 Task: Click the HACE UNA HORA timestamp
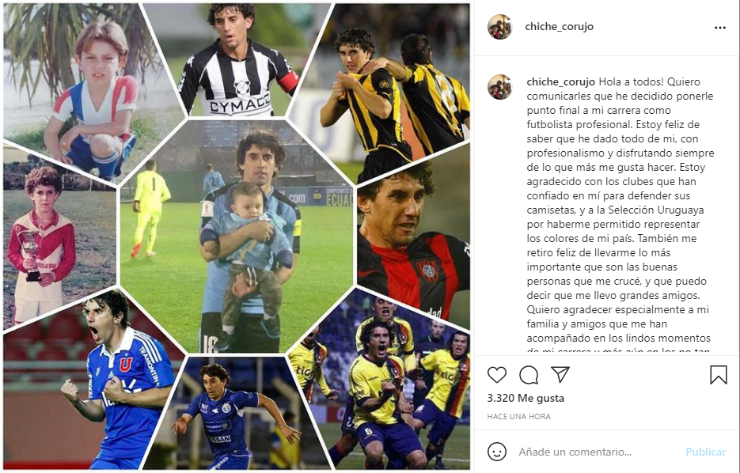[x=519, y=416]
